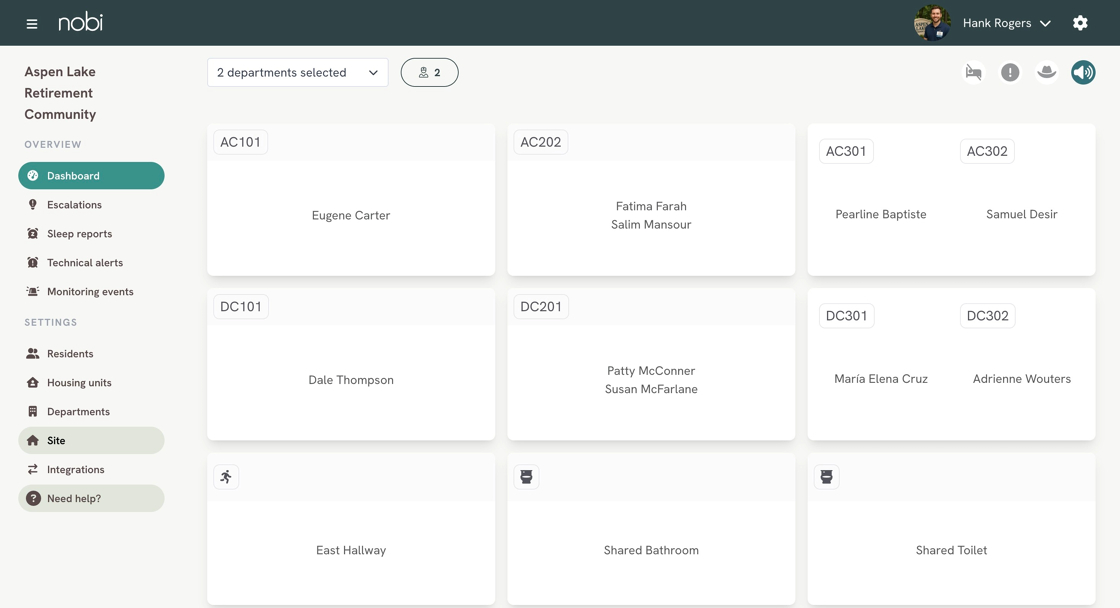Click the Residents people icon
1120x608 pixels.
33,354
